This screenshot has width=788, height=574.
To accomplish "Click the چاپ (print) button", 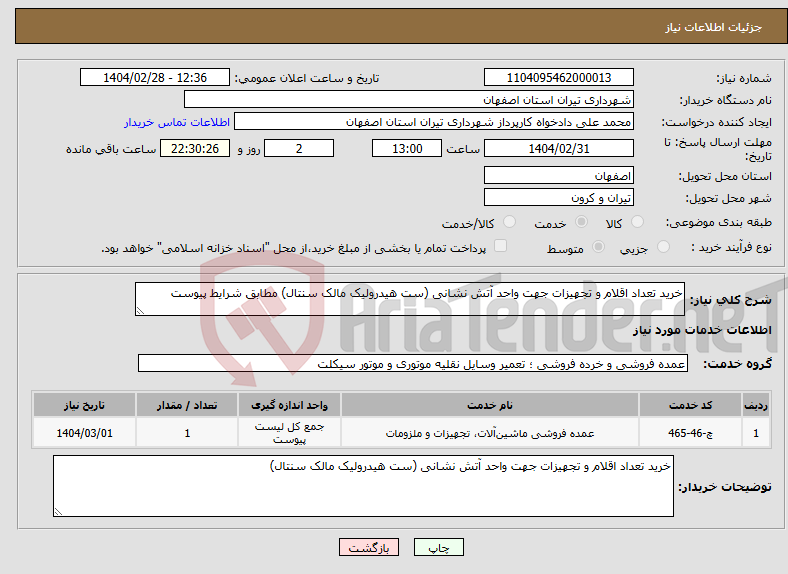I will (438, 547).
